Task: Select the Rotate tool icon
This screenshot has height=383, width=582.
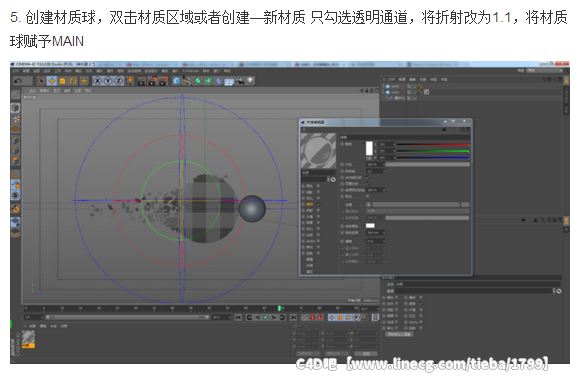Action: tap(73, 81)
